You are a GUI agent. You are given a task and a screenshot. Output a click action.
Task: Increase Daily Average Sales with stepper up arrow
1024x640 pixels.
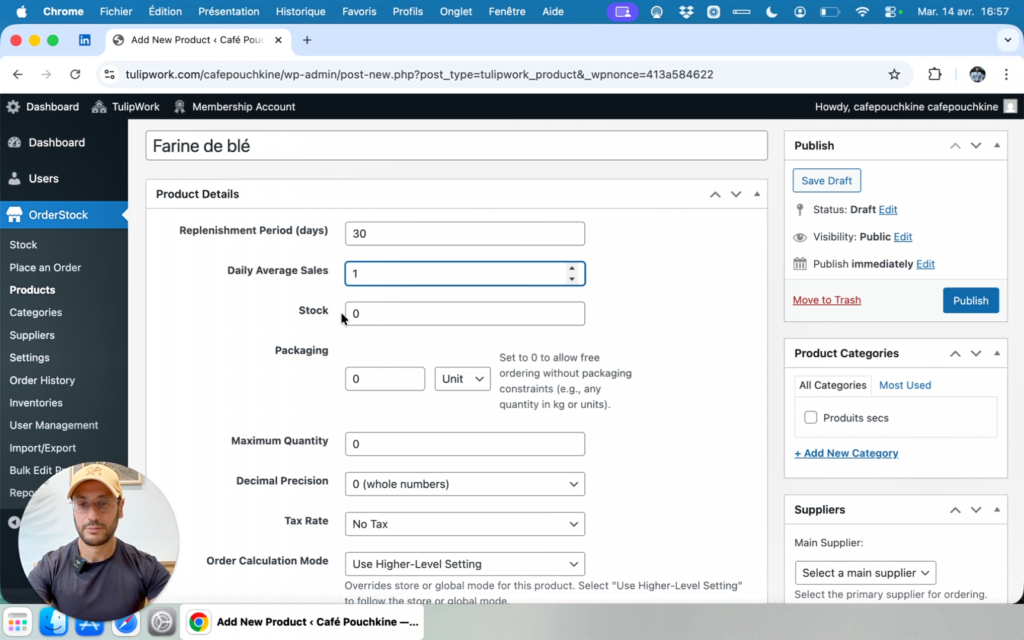tap(572, 268)
